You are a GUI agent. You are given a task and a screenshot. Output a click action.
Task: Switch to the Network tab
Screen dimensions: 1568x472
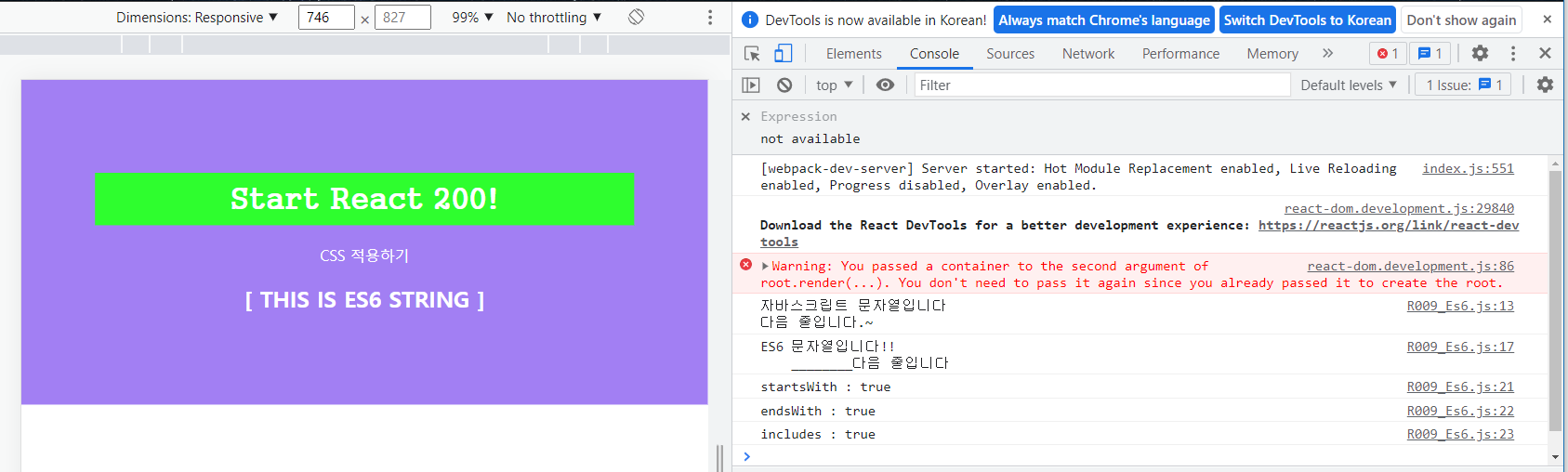[1088, 54]
